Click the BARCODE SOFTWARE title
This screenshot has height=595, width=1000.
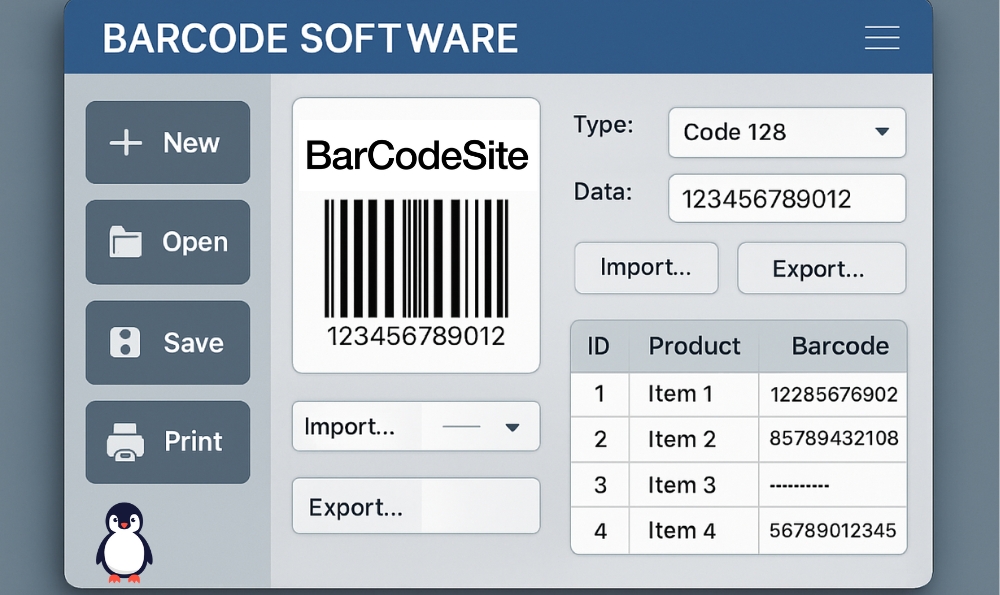(310, 38)
